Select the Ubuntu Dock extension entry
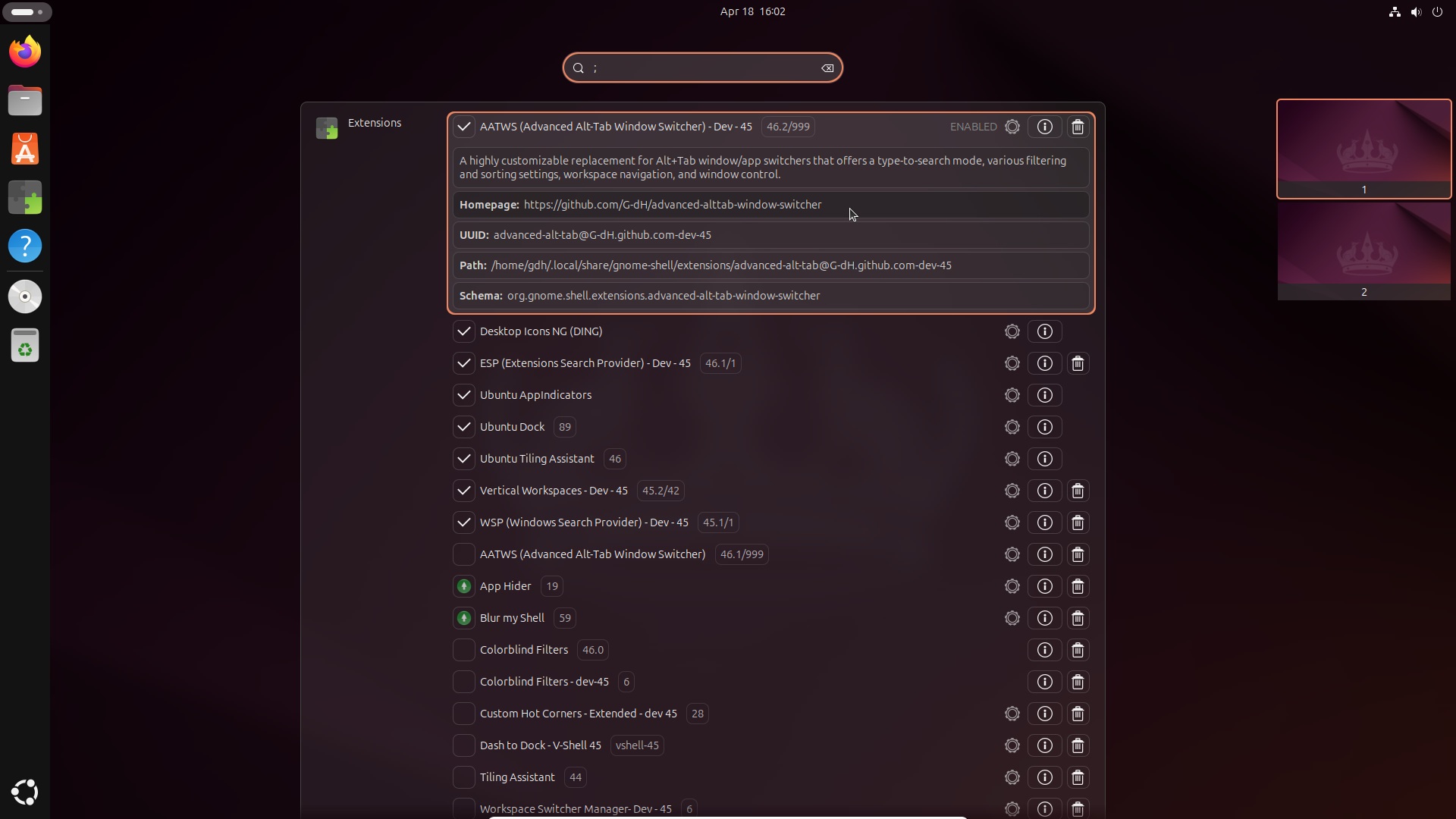The height and width of the screenshot is (819, 1456). click(511, 426)
